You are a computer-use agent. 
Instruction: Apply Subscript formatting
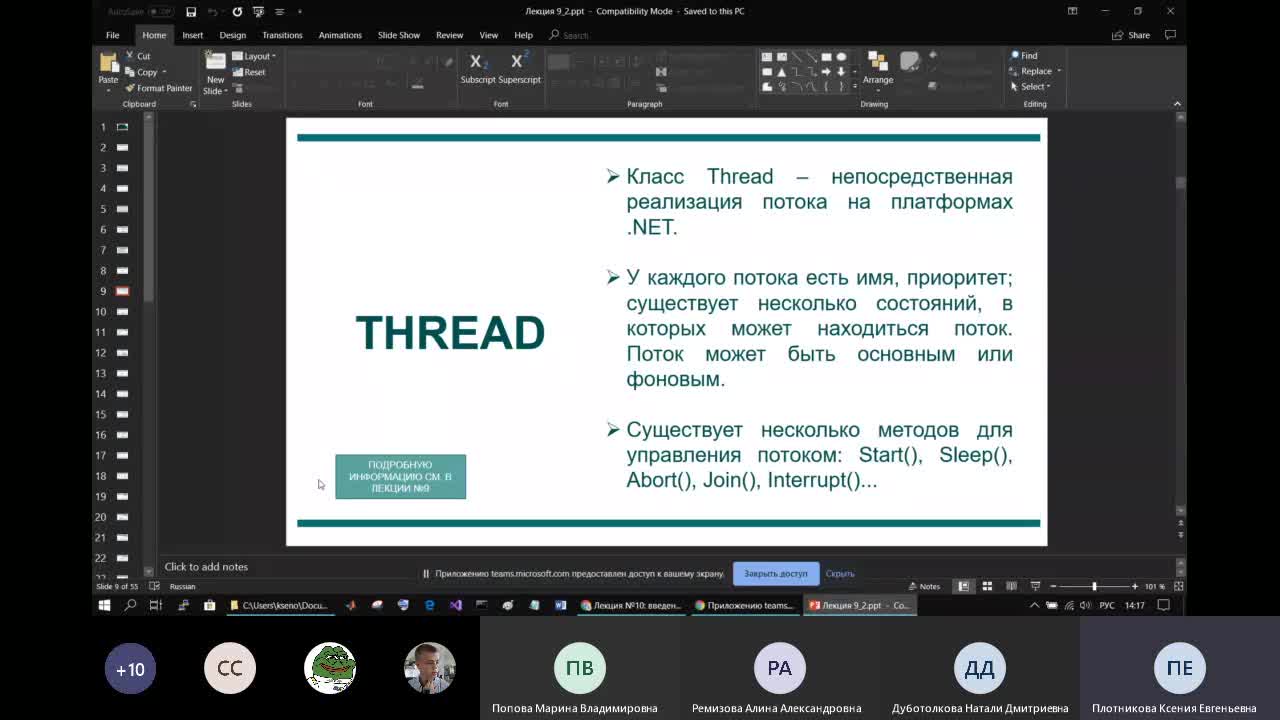point(478,67)
